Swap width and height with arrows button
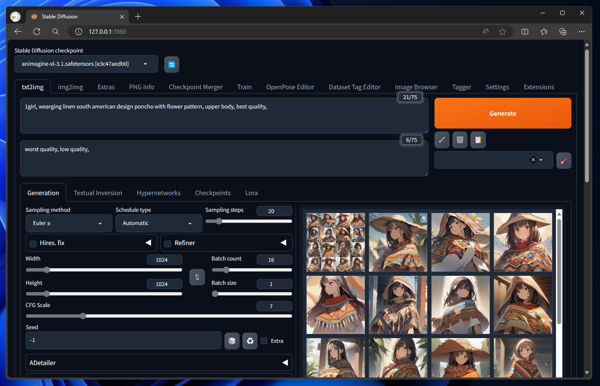The image size is (600, 386). pyautogui.click(x=197, y=277)
